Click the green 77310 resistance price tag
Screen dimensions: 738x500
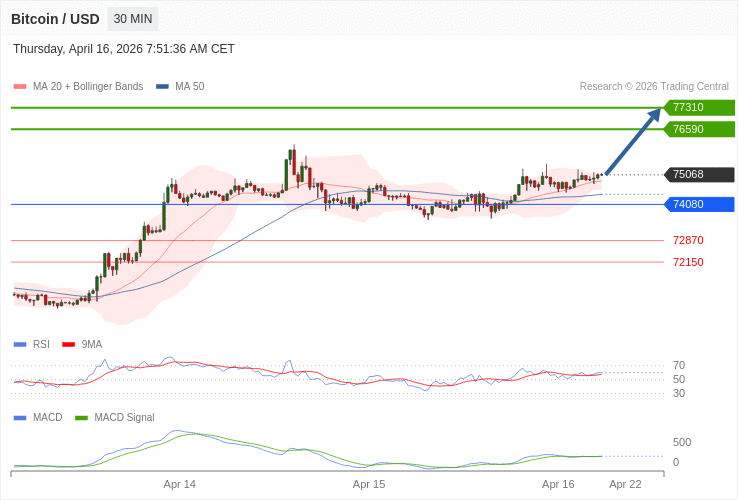click(699, 107)
